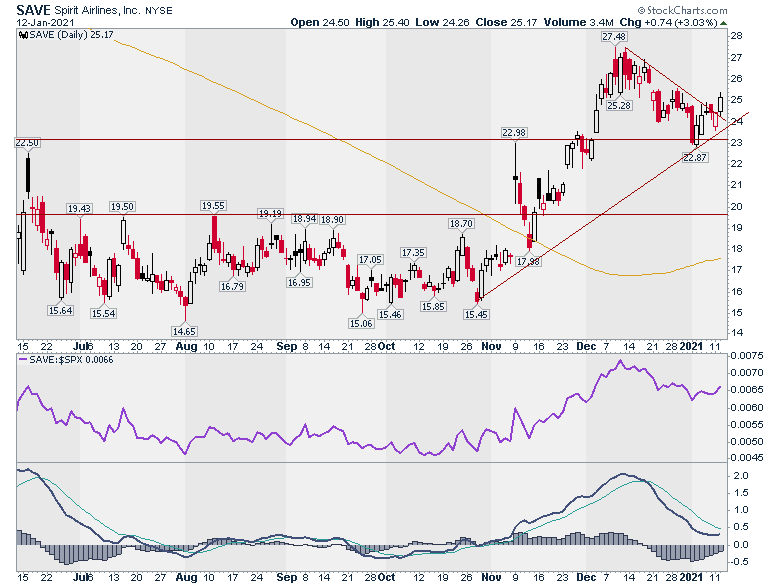This screenshot has height=586, width=780.
Task: Click the 0.0075 tick on ratio axis
Action: (x=746, y=356)
